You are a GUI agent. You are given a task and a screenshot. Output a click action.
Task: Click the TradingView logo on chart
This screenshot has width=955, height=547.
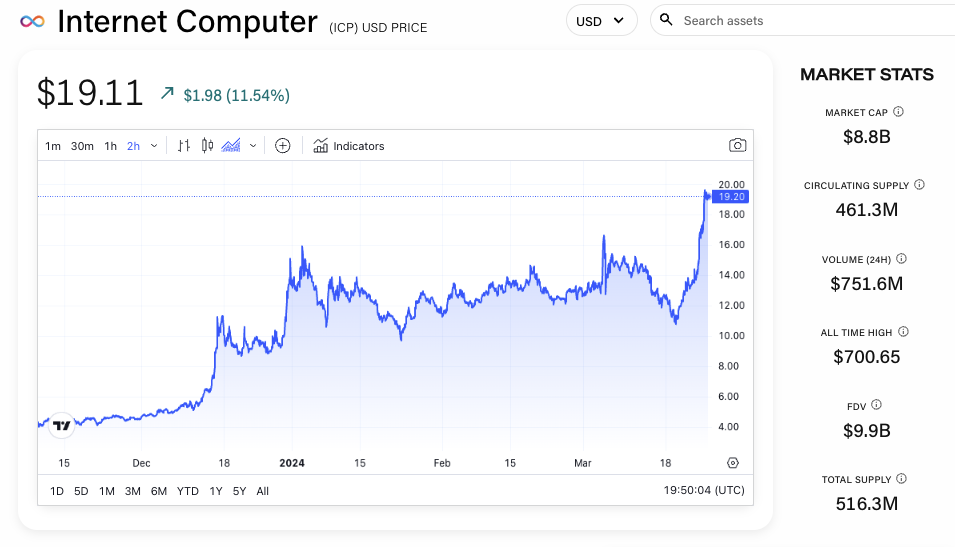click(x=62, y=425)
